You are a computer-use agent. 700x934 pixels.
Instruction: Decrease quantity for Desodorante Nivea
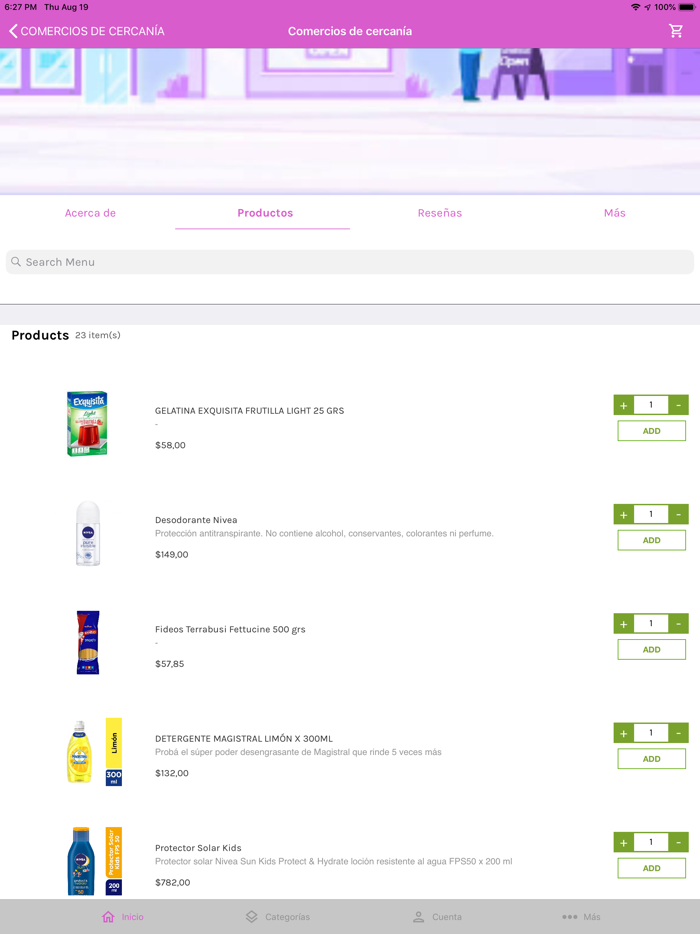coord(679,514)
